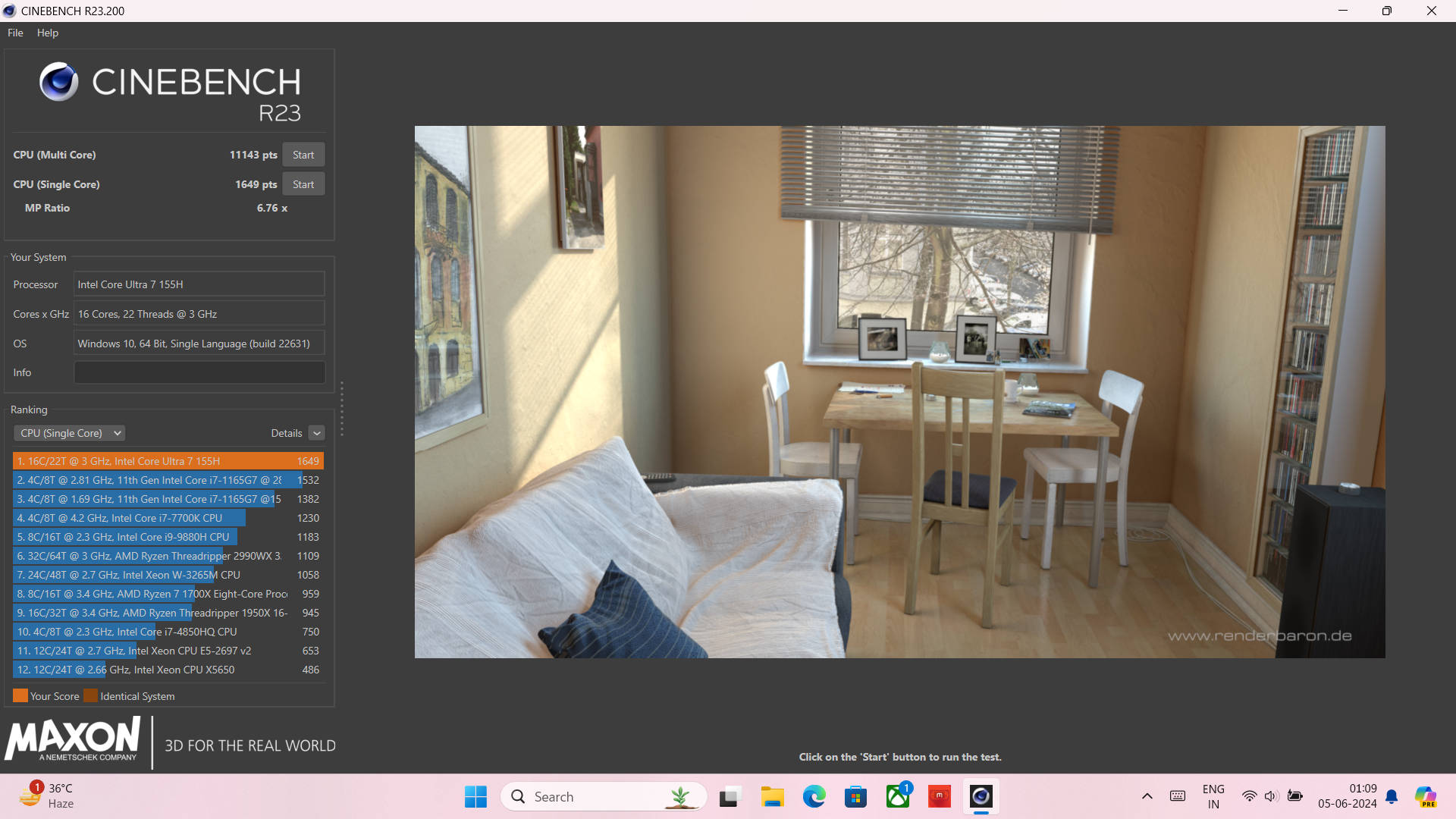Start the CPU Multi Core test

pos(303,155)
